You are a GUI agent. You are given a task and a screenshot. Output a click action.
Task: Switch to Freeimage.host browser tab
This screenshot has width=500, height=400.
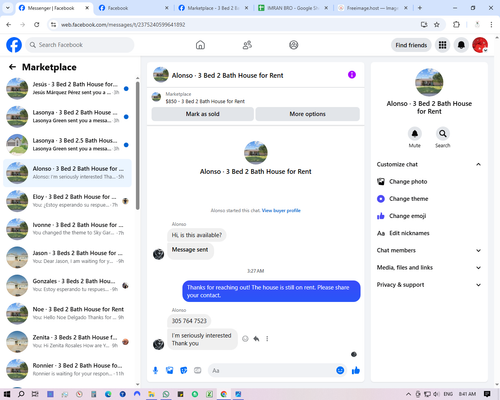[373, 8]
